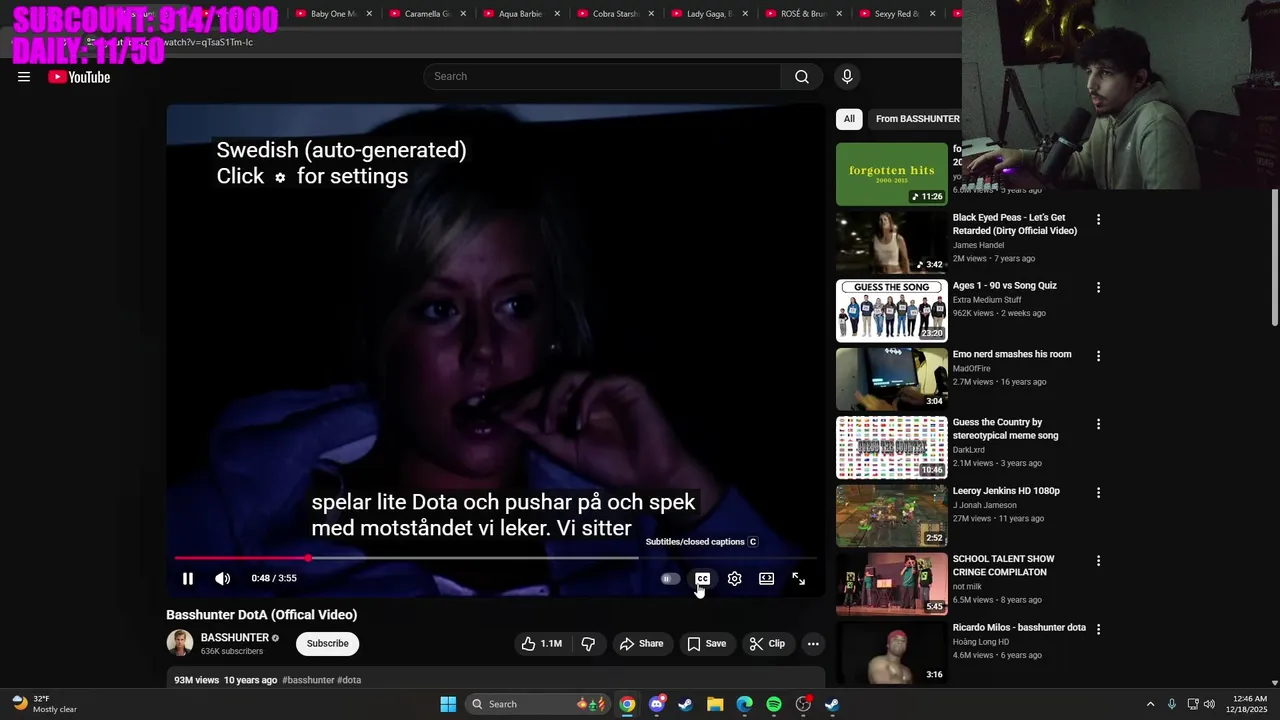Open Guess the Country by stereotypical meme song
The height and width of the screenshot is (720, 1280).
click(1006, 429)
